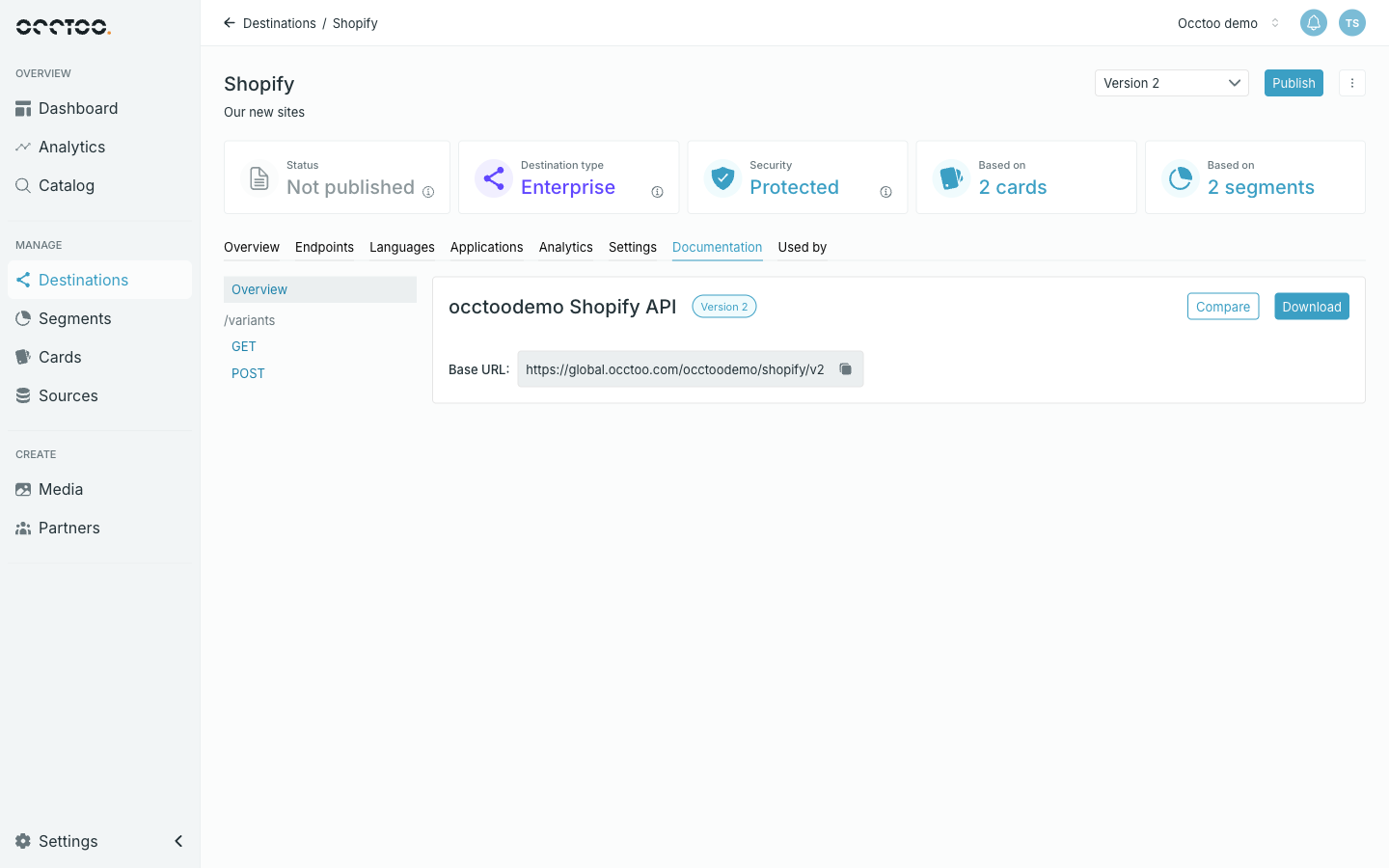
Task: Open the 2 cards link
Action: 1013,187
